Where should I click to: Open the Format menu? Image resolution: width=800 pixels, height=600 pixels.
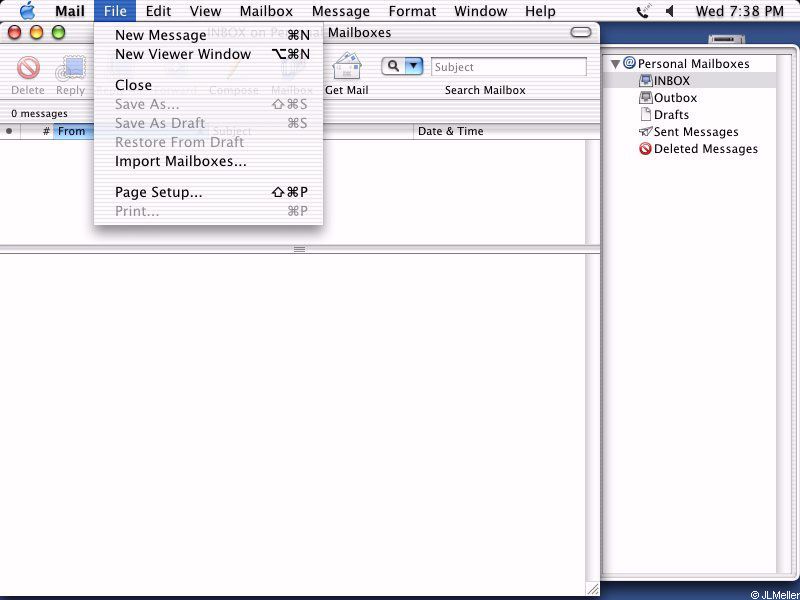tap(412, 11)
